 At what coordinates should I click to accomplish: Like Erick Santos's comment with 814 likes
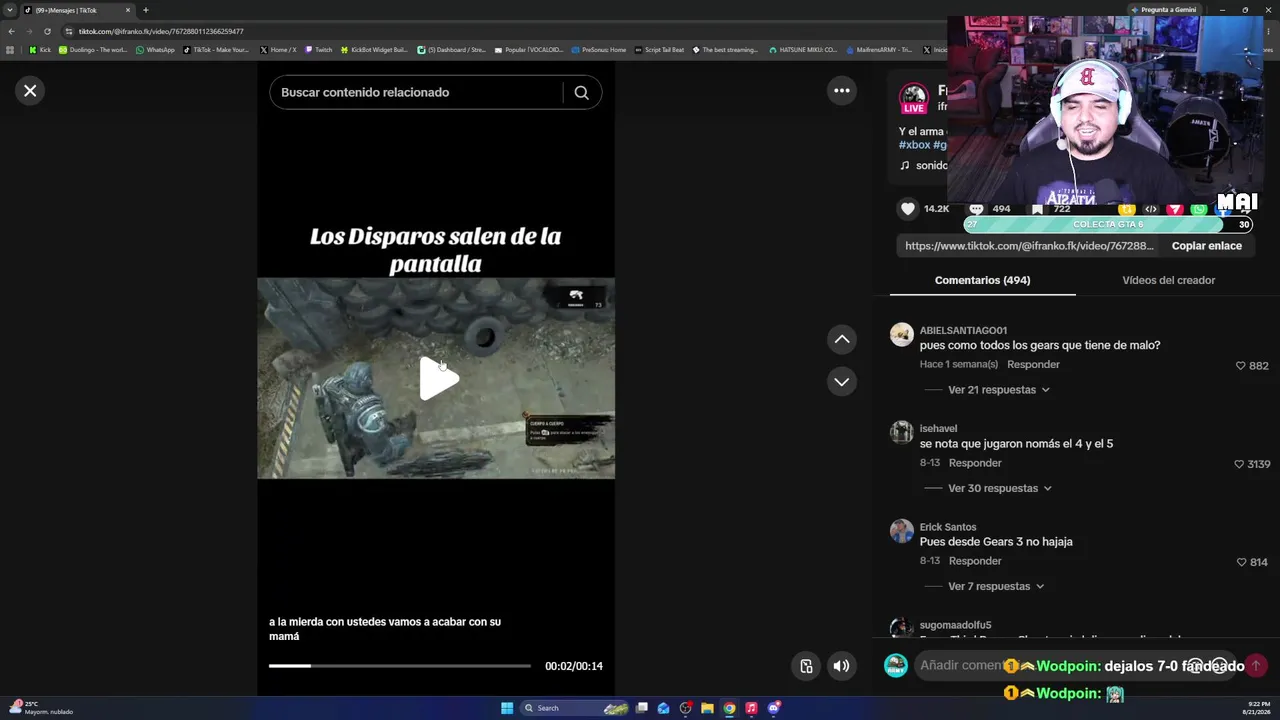pos(1242,562)
